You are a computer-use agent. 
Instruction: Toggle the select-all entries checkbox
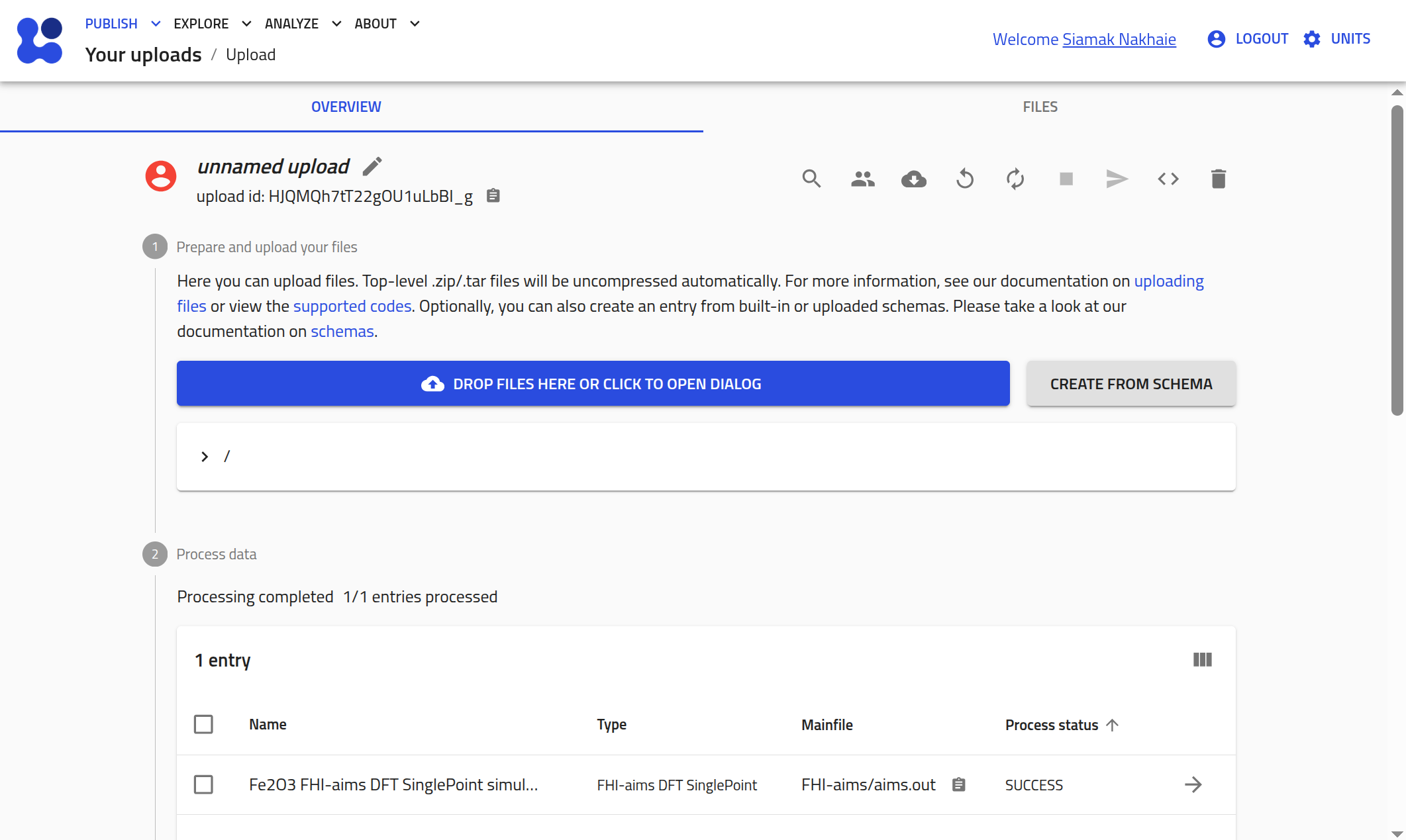[x=203, y=724]
